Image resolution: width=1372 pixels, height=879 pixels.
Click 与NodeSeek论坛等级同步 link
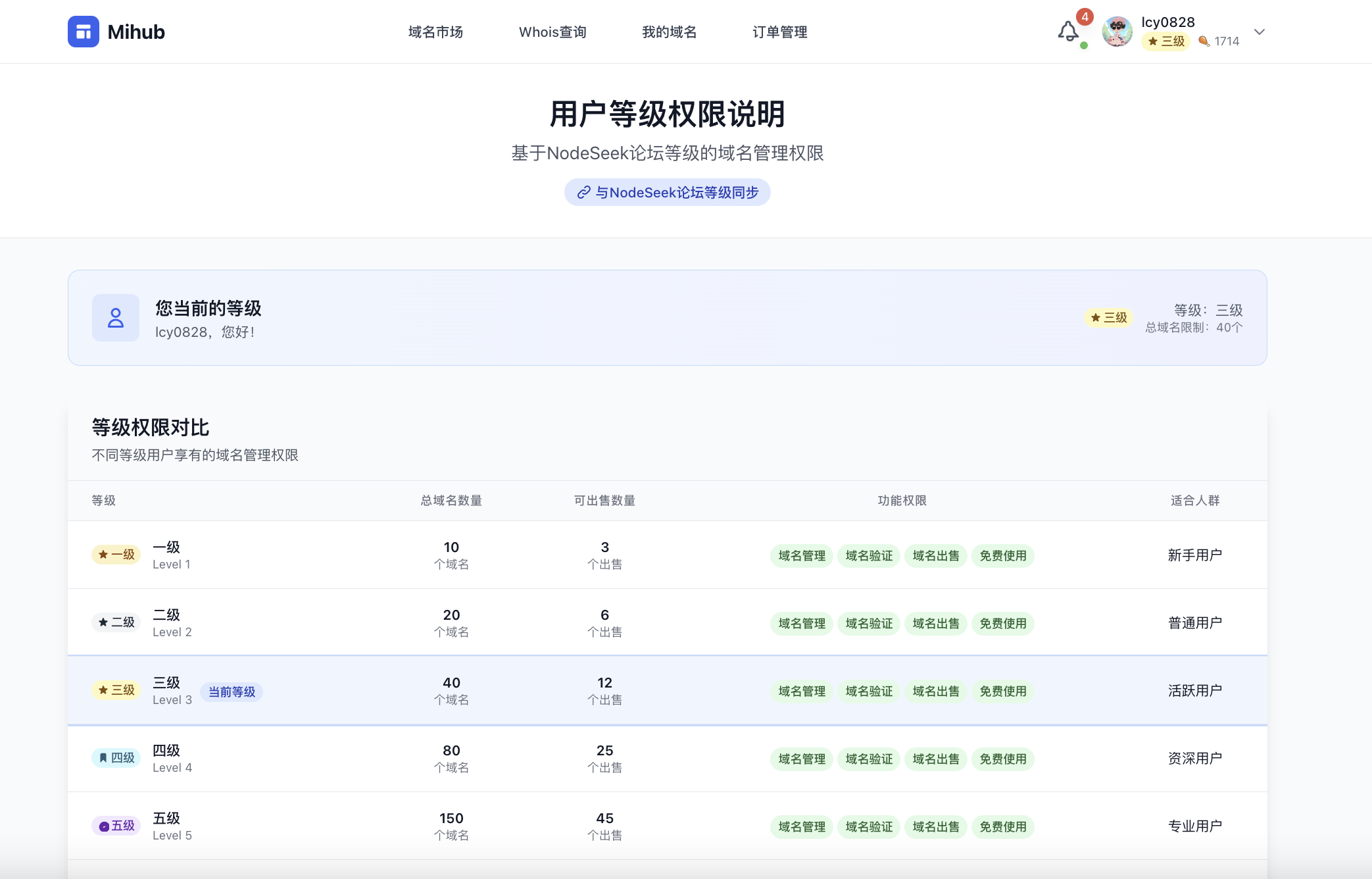point(667,192)
